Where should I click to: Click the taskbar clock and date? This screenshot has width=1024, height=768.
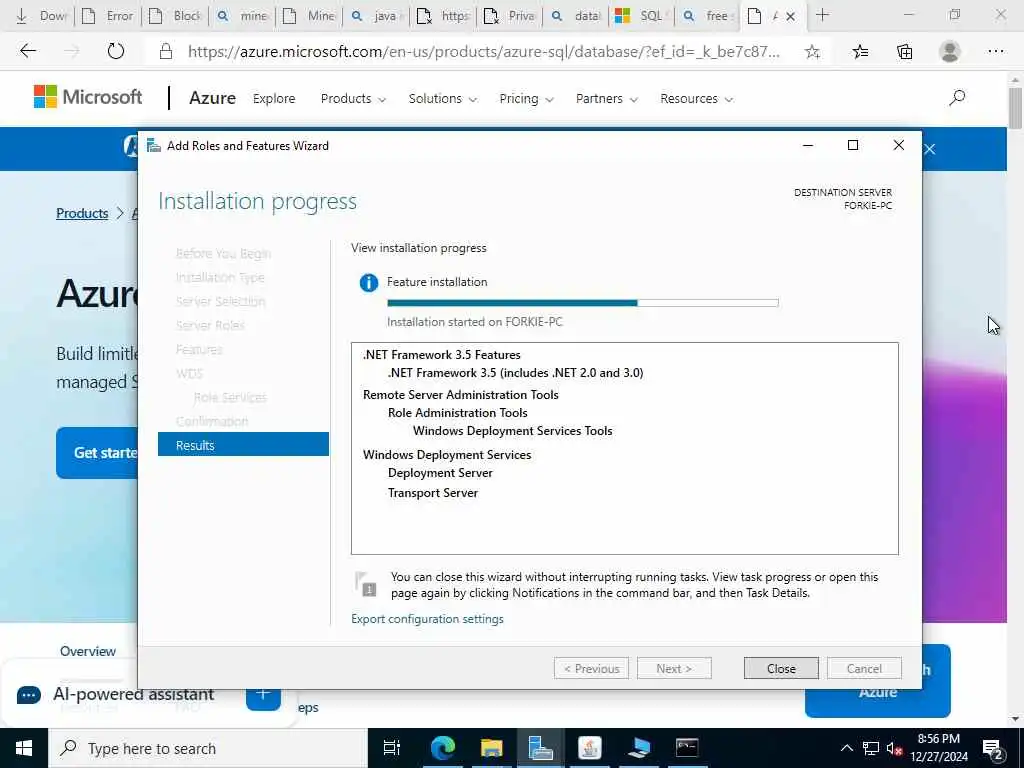tap(938, 748)
